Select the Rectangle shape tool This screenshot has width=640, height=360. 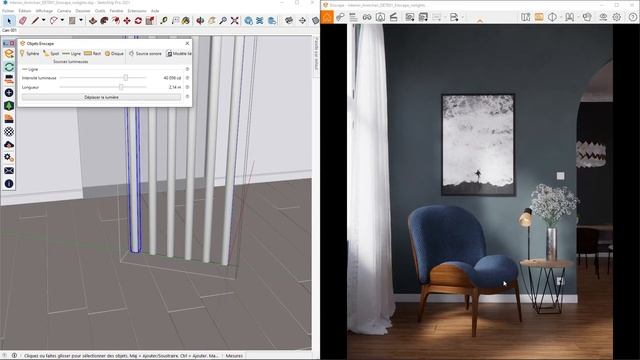click(x=72, y=20)
